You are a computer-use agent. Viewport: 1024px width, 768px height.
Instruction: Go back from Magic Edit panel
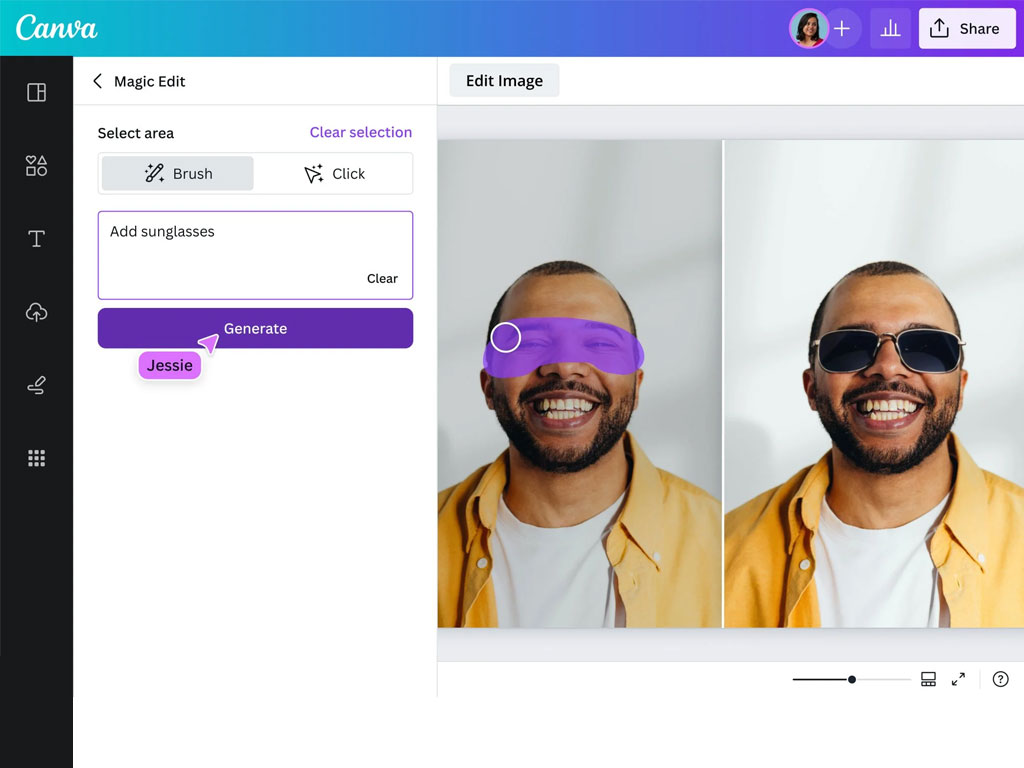(x=98, y=82)
